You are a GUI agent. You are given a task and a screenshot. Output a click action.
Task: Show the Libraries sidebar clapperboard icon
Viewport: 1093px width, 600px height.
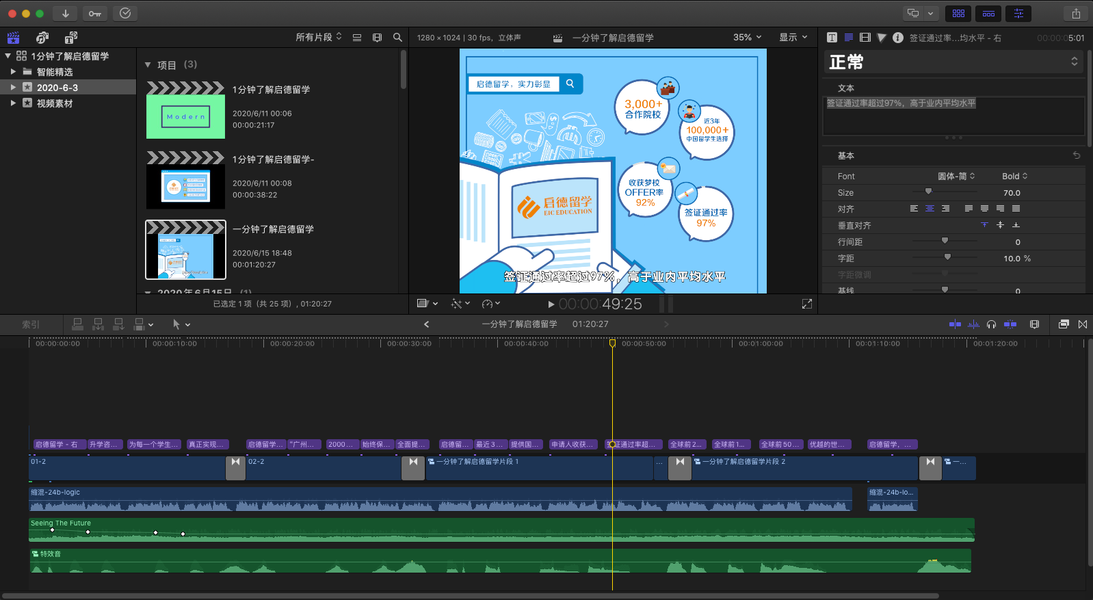pos(13,38)
